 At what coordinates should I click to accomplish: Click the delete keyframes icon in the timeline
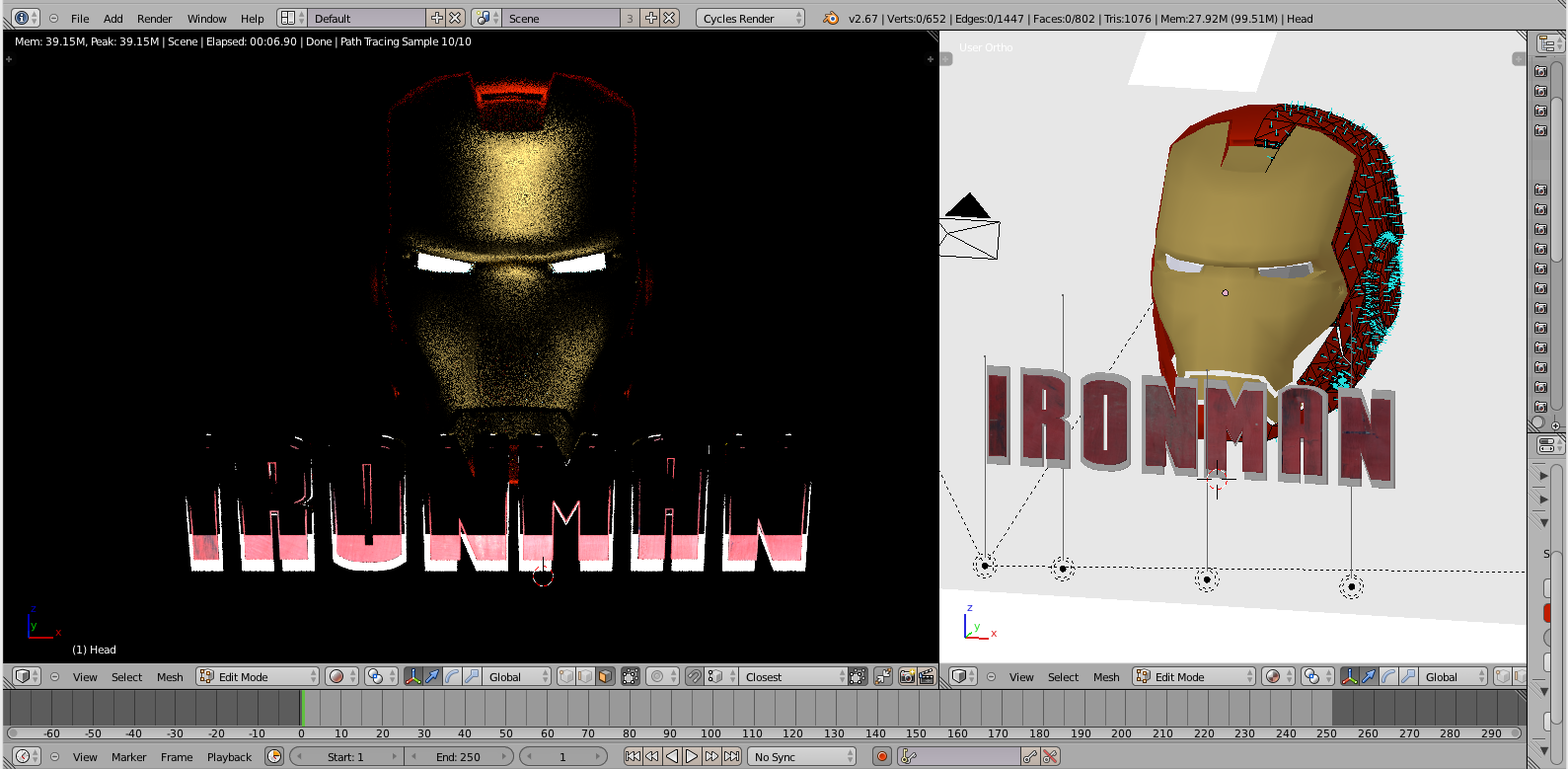tap(1050, 757)
